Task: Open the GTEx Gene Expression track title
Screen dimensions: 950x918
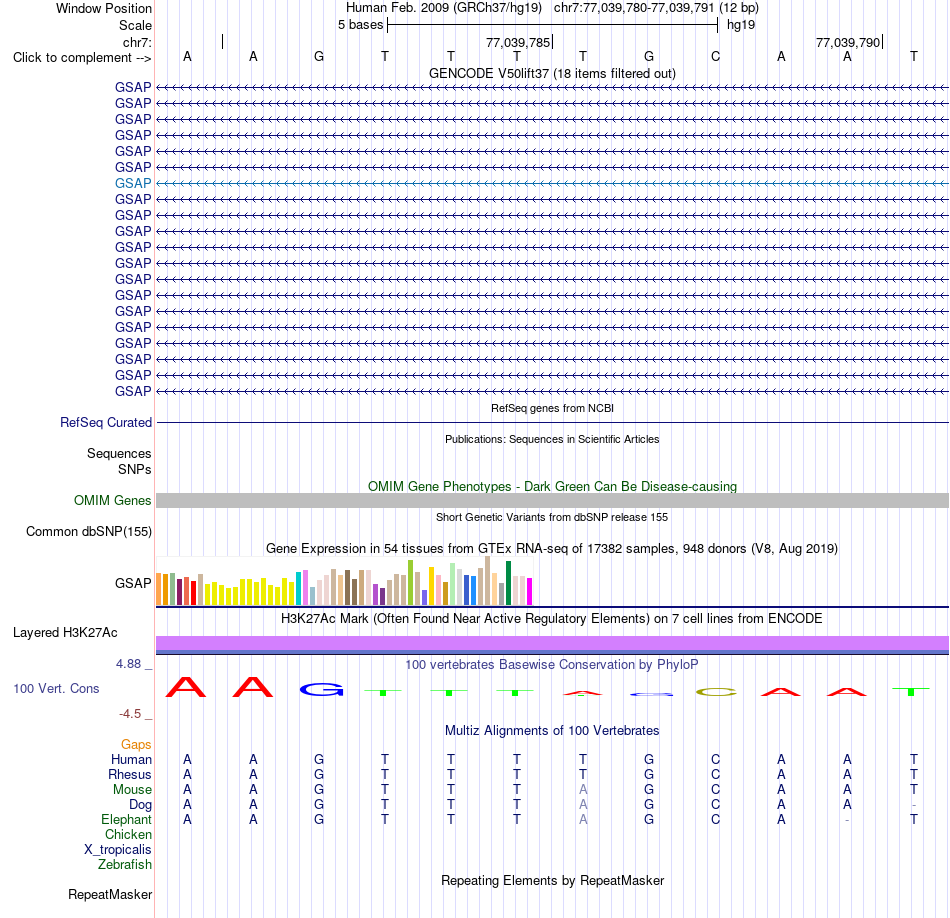Action: pyautogui.click(x=552, y=548)
